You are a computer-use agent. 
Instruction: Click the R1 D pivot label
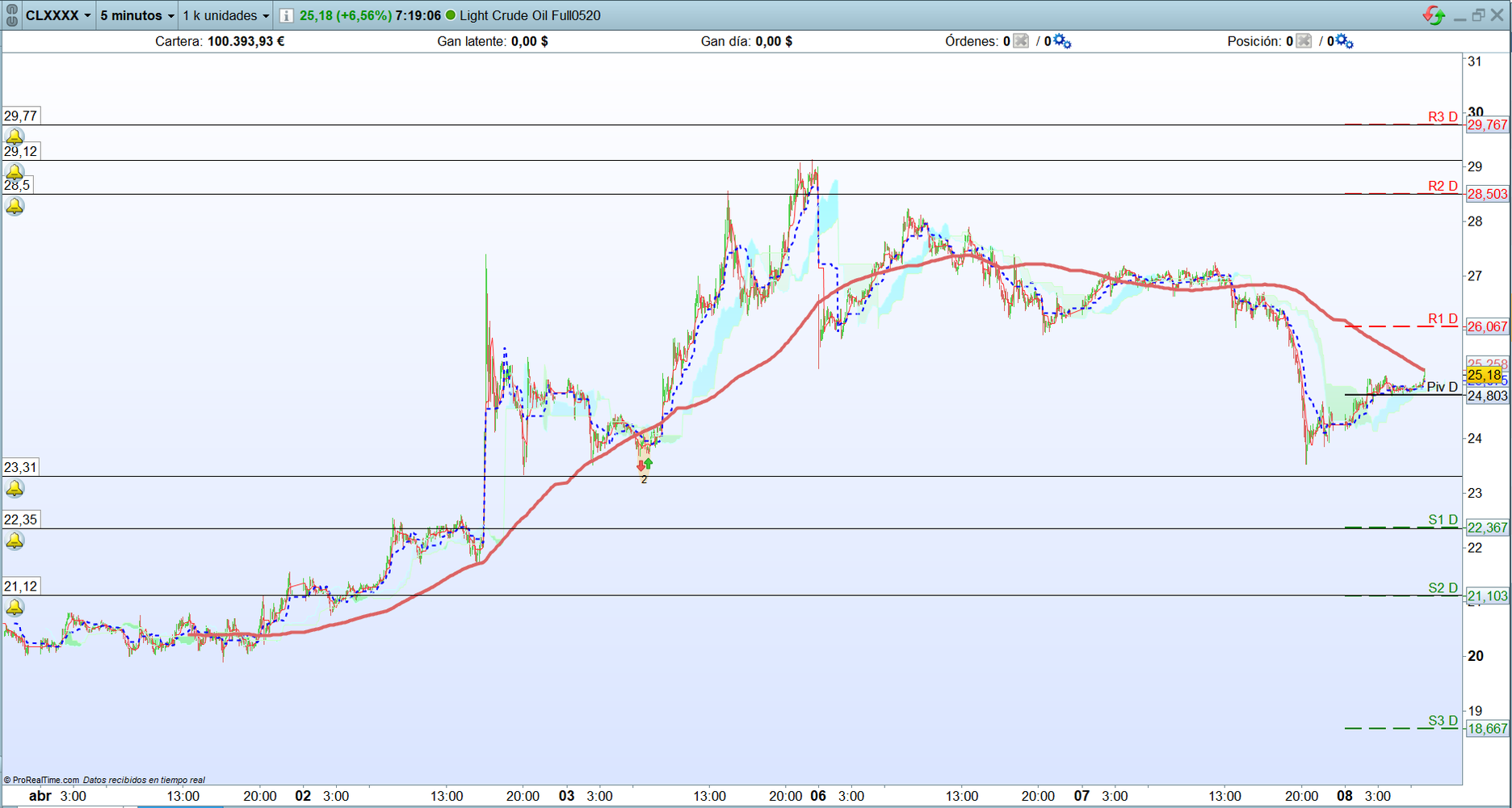[x=1443, y=318]
